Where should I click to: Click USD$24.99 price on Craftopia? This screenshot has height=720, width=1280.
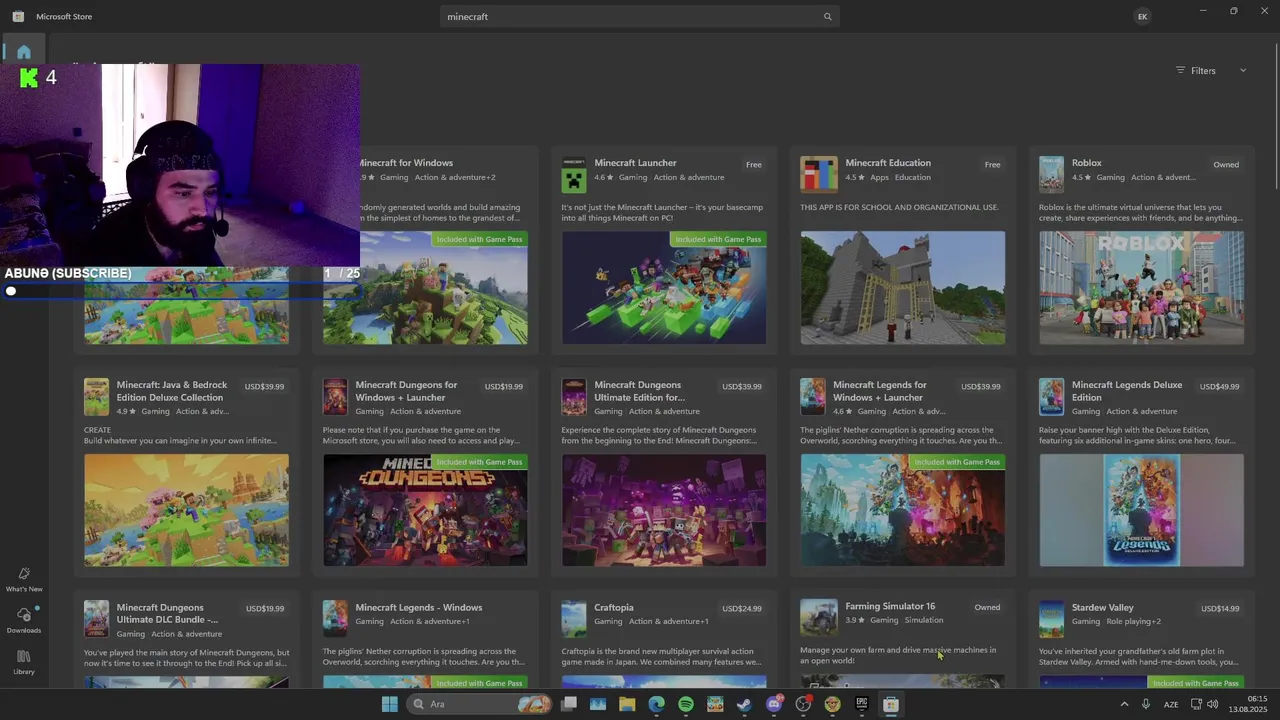pos(742,609)
